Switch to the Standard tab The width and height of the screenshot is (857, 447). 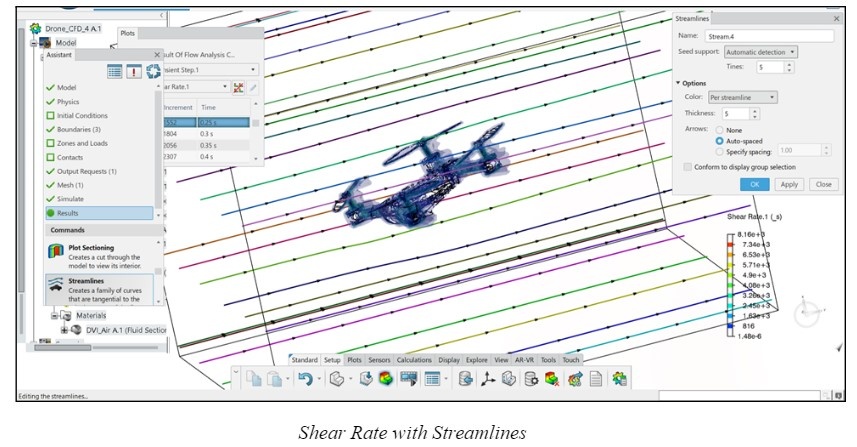(x=304, y=360)
